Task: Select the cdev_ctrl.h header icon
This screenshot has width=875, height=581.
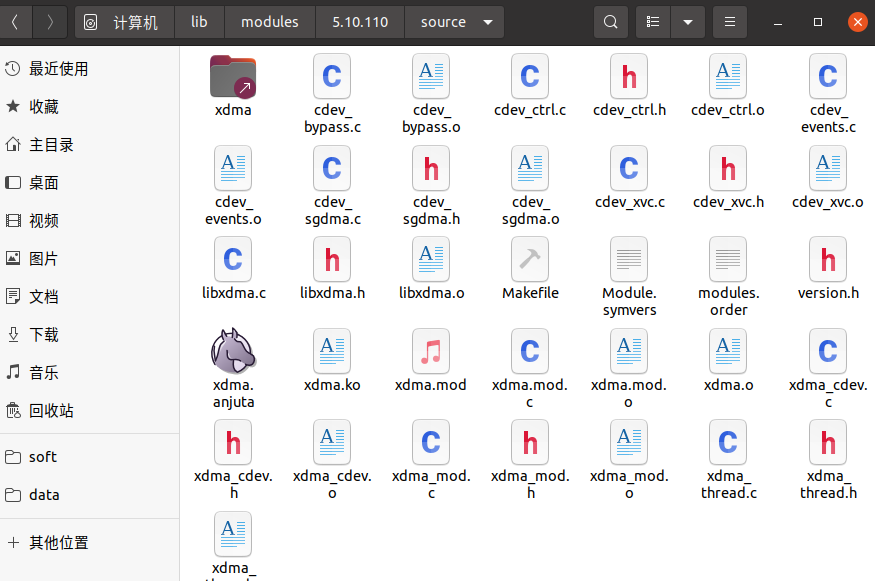Action: [629, 76]
